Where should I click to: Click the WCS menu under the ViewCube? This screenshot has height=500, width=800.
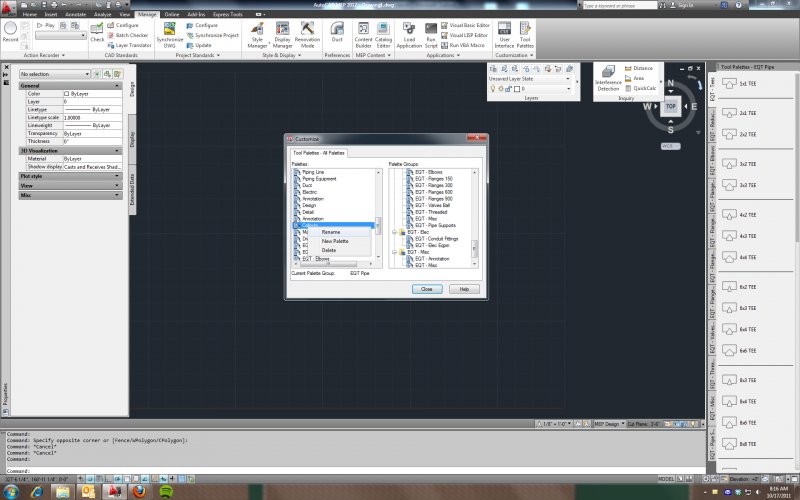click(x=670, y=146)
